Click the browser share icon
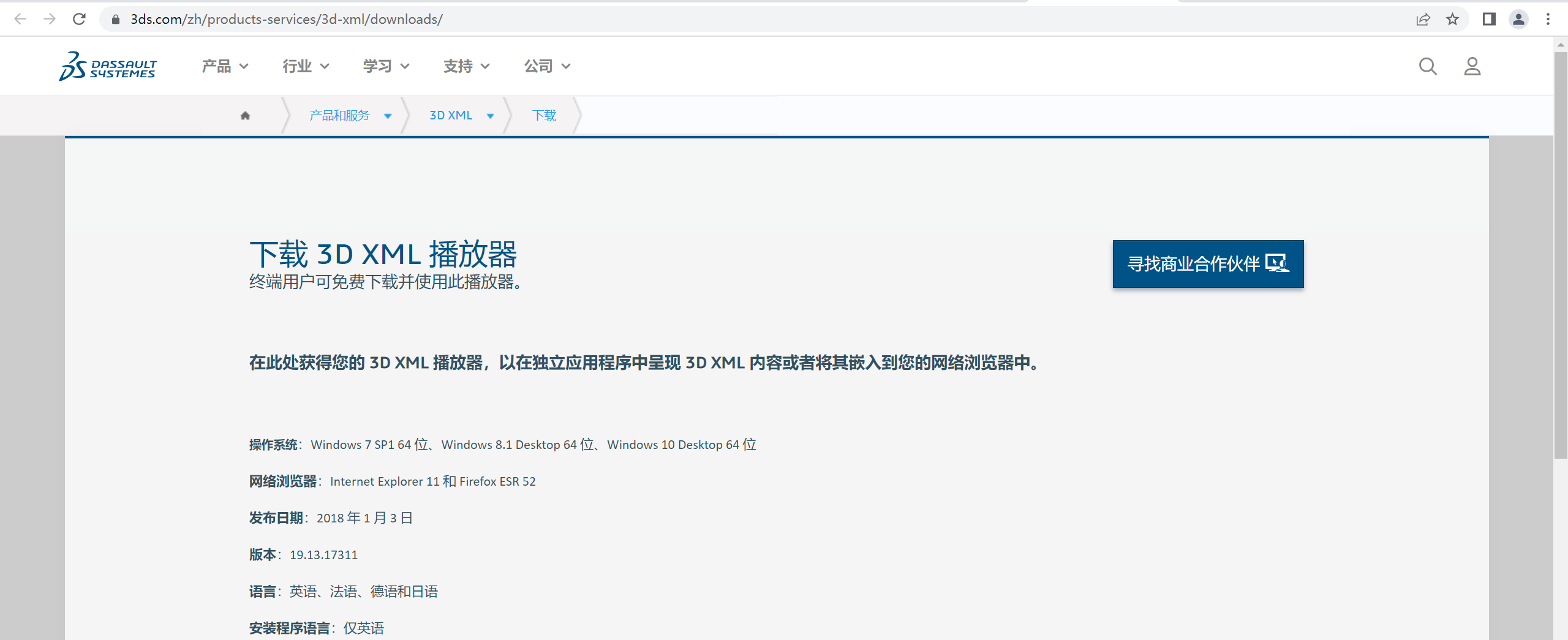Viewport: 1568px width, 640px height. [1423, 19]
